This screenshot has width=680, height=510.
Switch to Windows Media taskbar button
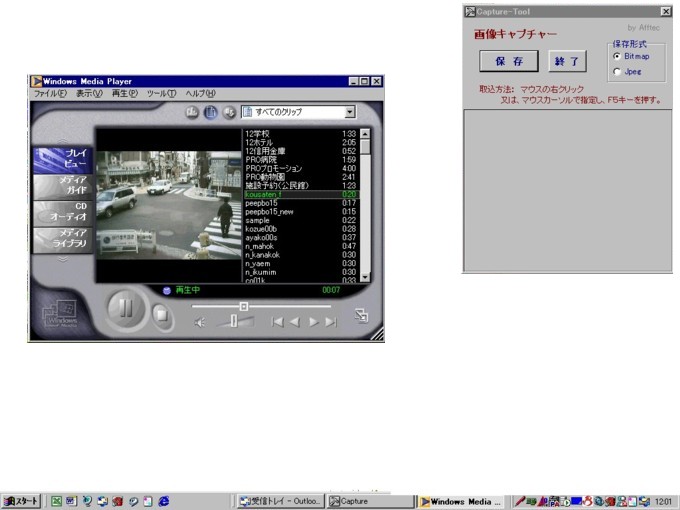(461, 501)
